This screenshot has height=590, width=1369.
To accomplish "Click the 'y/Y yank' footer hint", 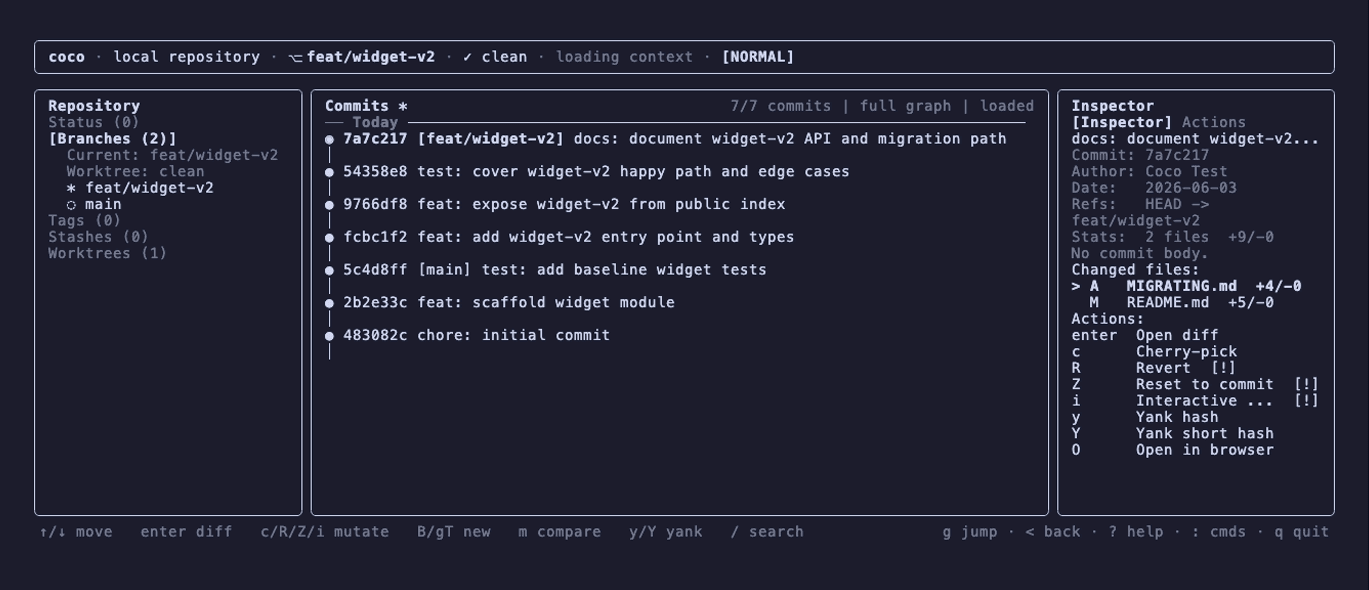I will coord(666,532).
